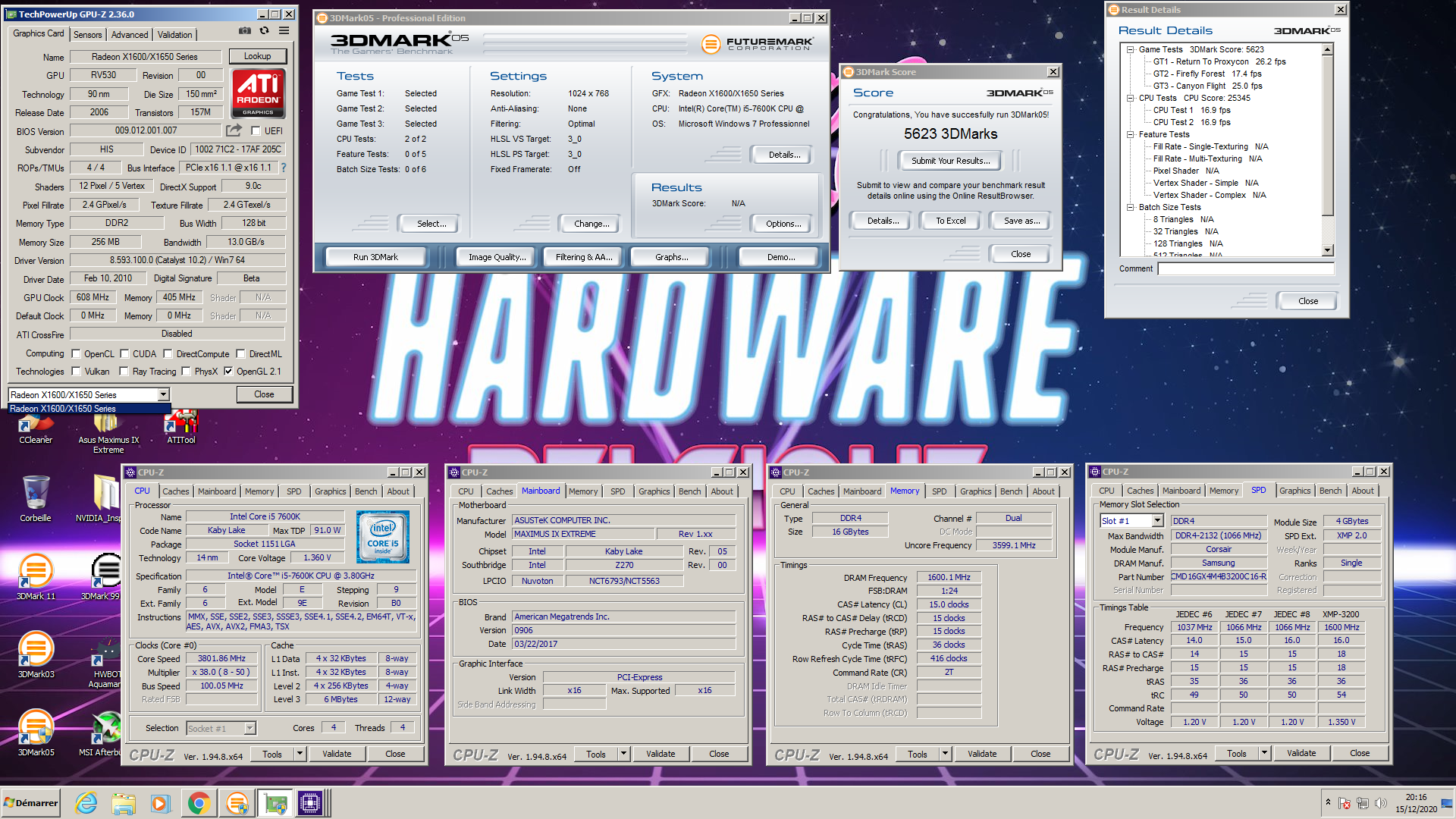Click Submit Your Results button
The height and width of the screenshot is (819, 1456).
pyautogui.click(x=950, y=161)
